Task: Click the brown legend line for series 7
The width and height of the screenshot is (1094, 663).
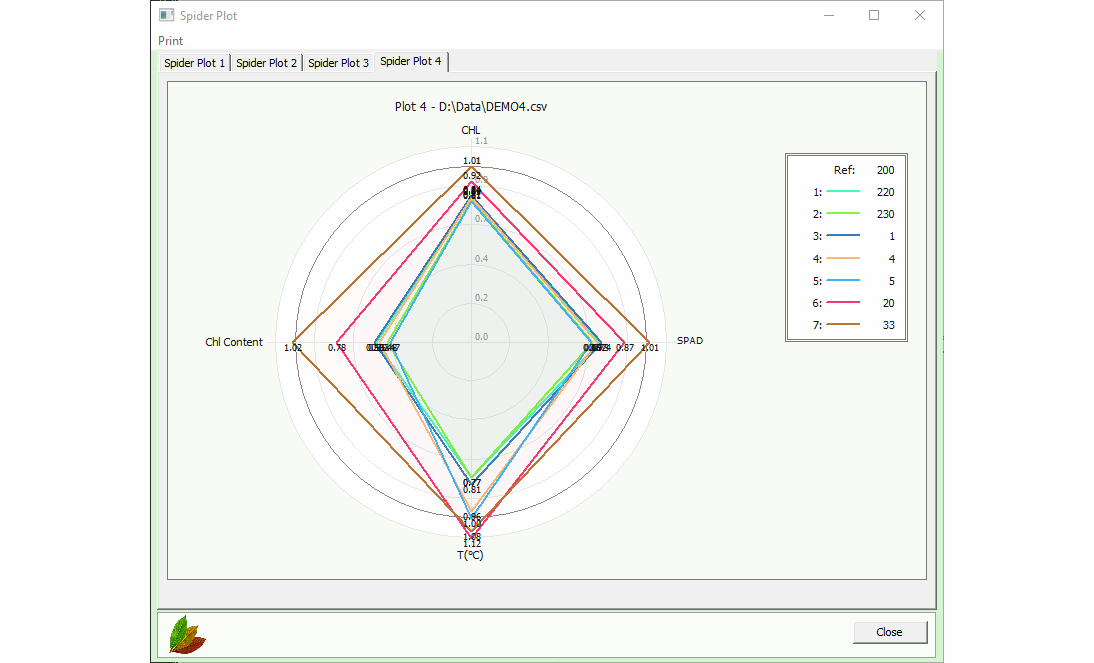Action: pos(843,325)
